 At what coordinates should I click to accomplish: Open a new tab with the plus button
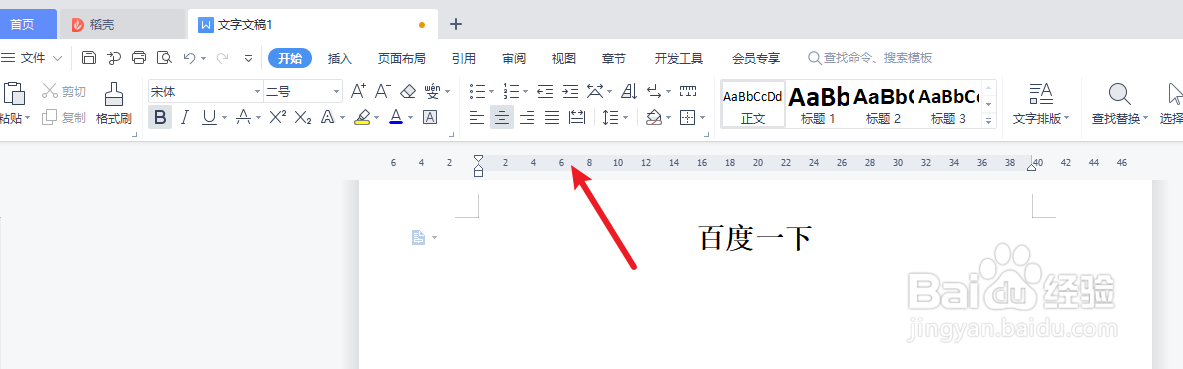pos(455,24)
